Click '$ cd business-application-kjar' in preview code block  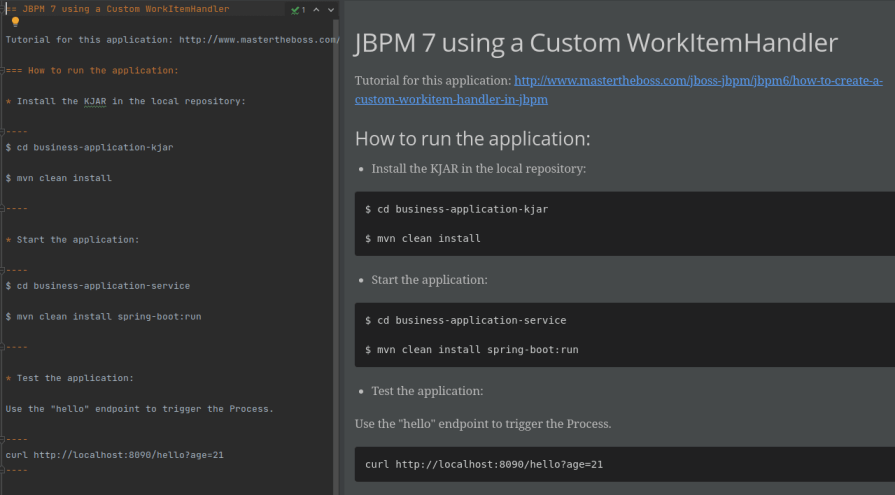(457, 210)
